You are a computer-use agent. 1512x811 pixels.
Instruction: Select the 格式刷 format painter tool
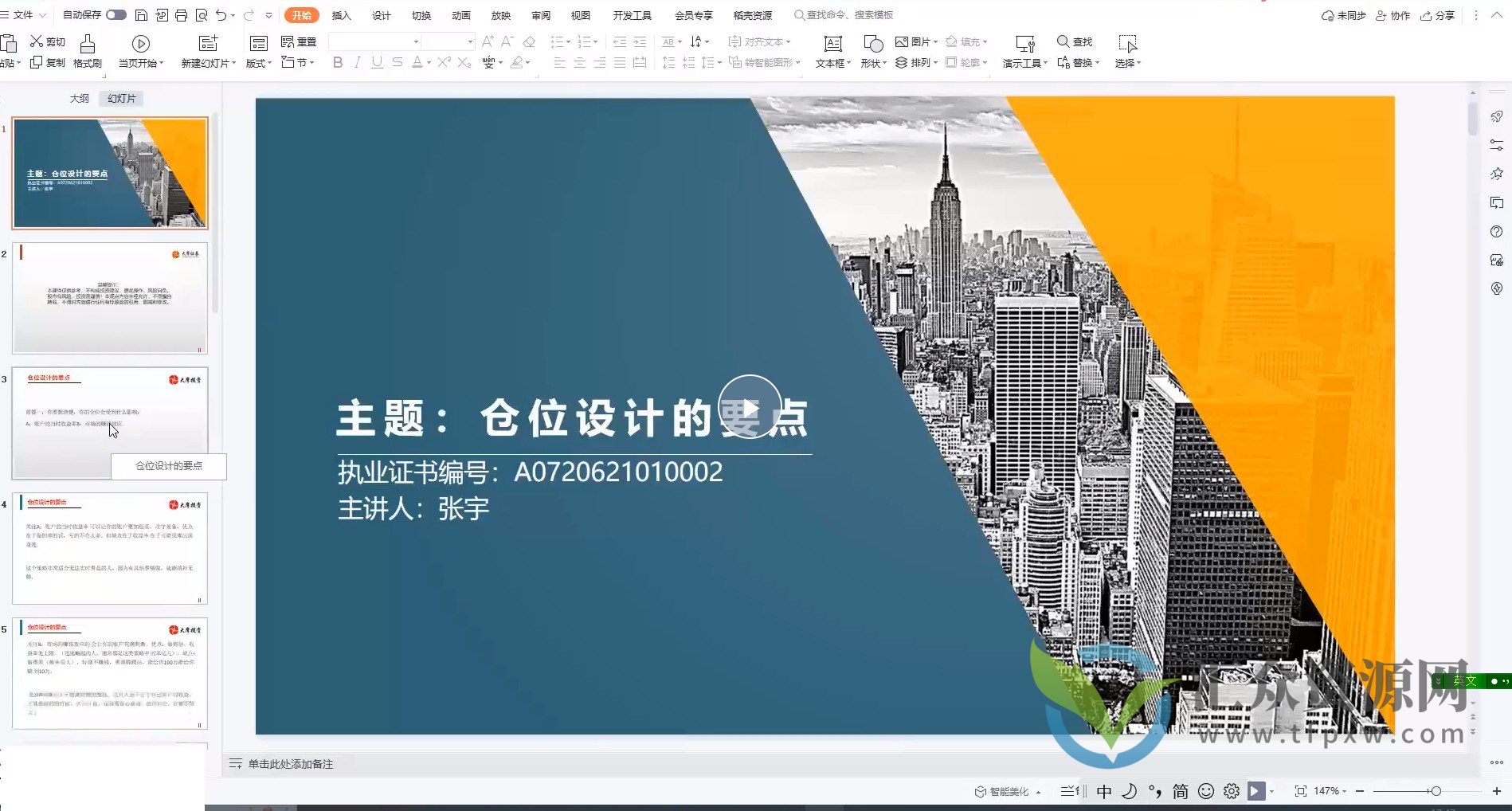pyautogui.click(x=88, y=51)
